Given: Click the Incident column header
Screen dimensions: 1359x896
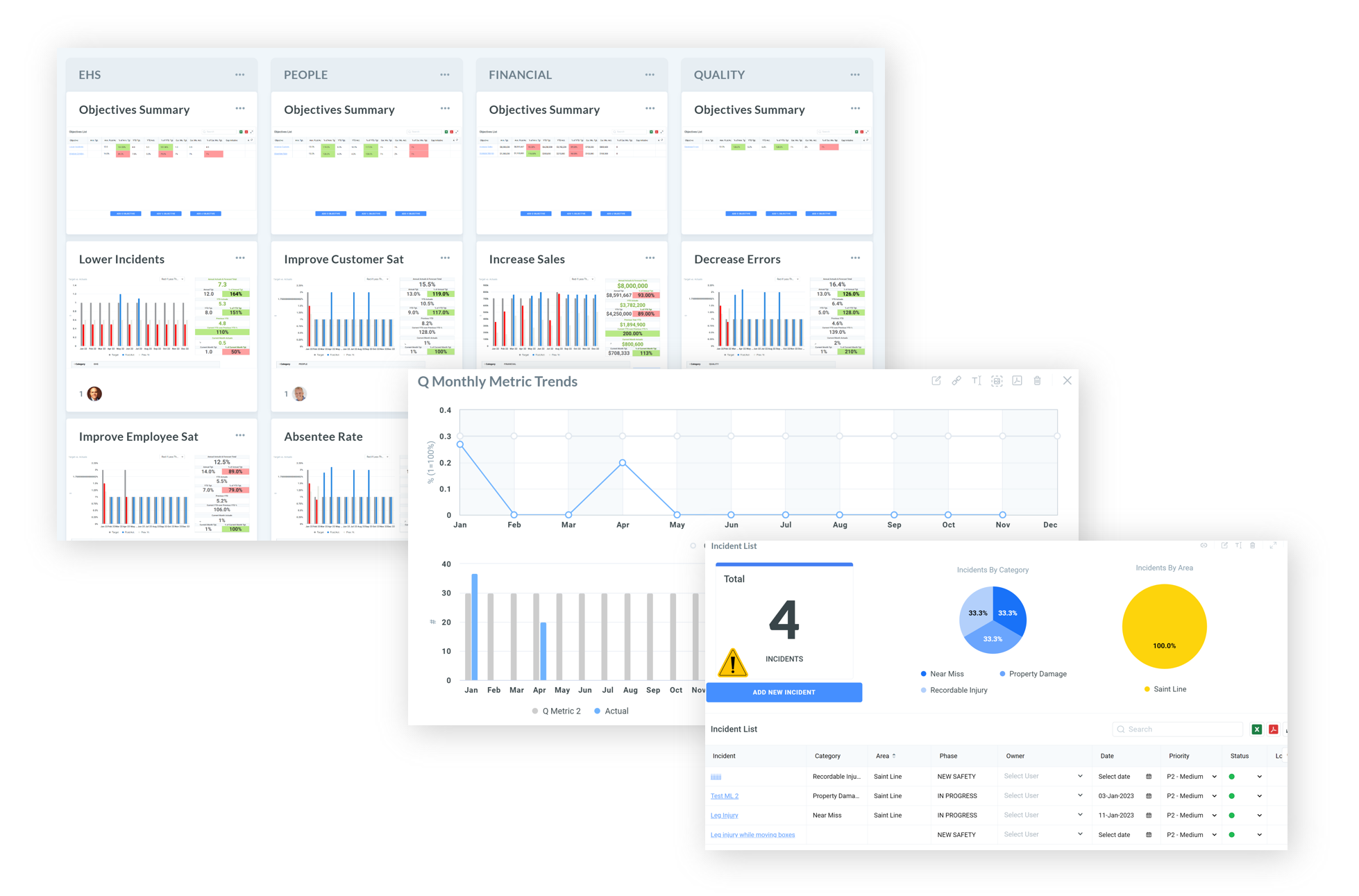Looking at the screenshot, I should pos(724,756).
